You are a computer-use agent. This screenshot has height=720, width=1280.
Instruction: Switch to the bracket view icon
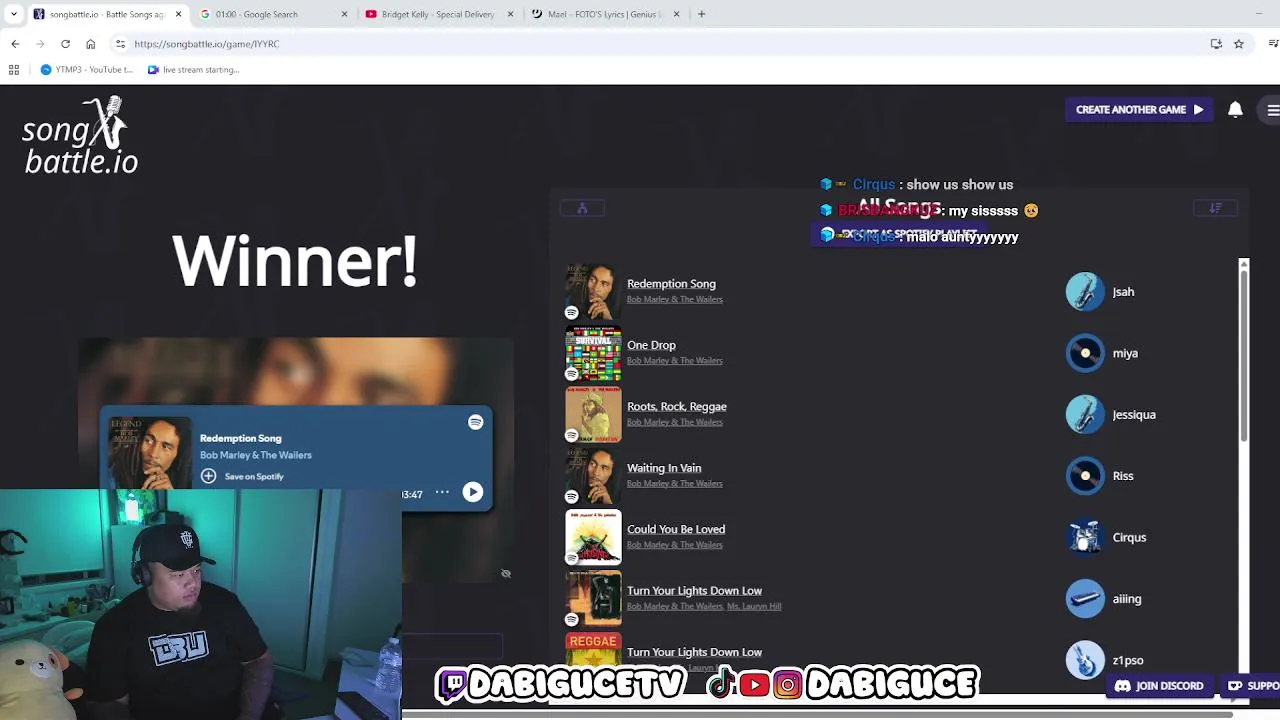[582, 208]
